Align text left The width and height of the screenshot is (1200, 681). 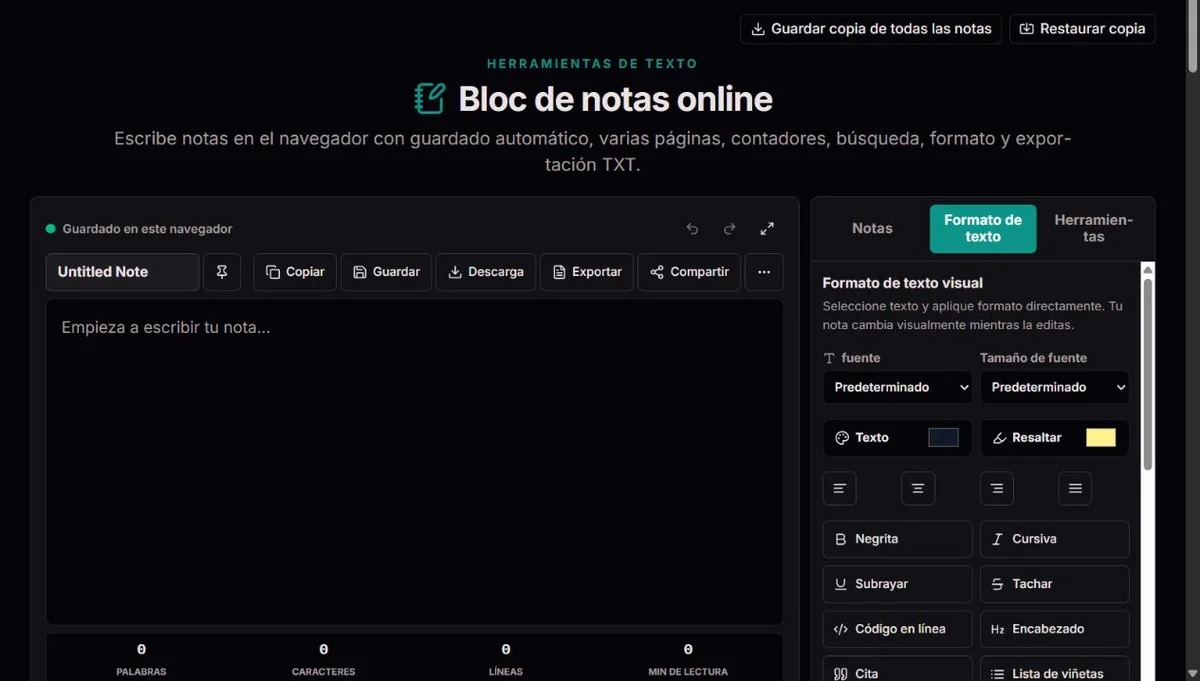[x=839, y=488]
